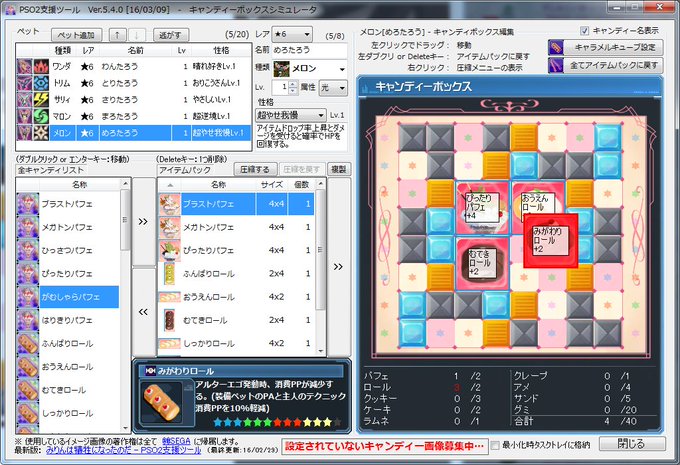
Task: Click >> to place item into candy box
Action: [339, 266]
